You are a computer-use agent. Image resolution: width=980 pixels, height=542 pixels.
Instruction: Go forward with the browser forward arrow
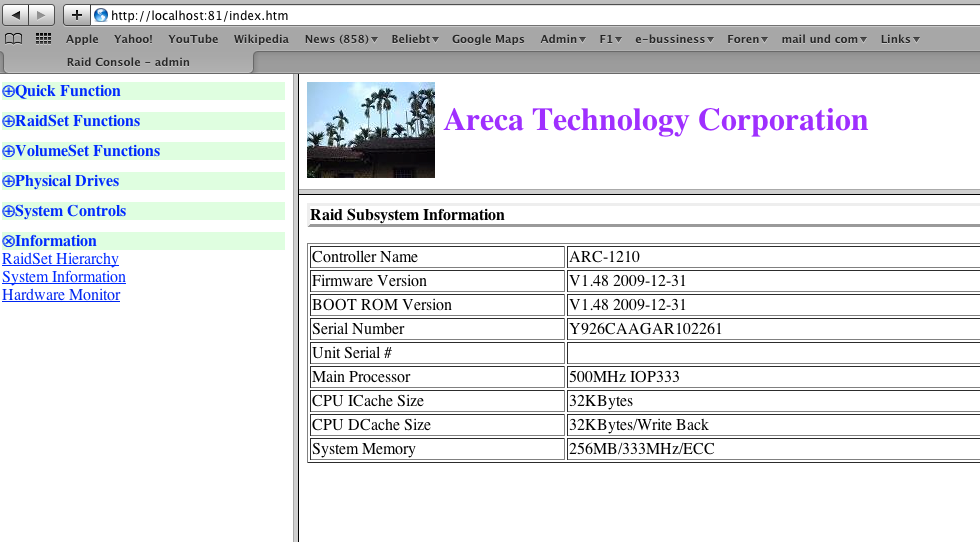(x=41, y=15)
